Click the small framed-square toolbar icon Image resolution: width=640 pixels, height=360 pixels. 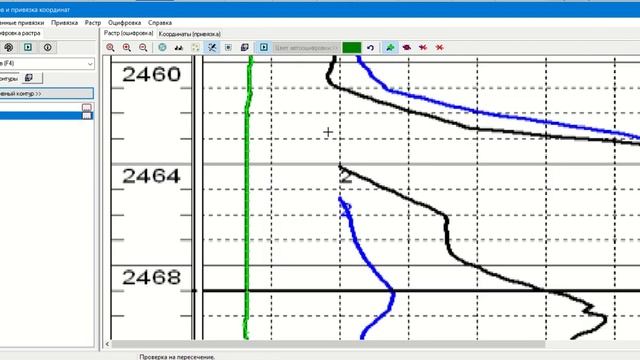[228, 47]
